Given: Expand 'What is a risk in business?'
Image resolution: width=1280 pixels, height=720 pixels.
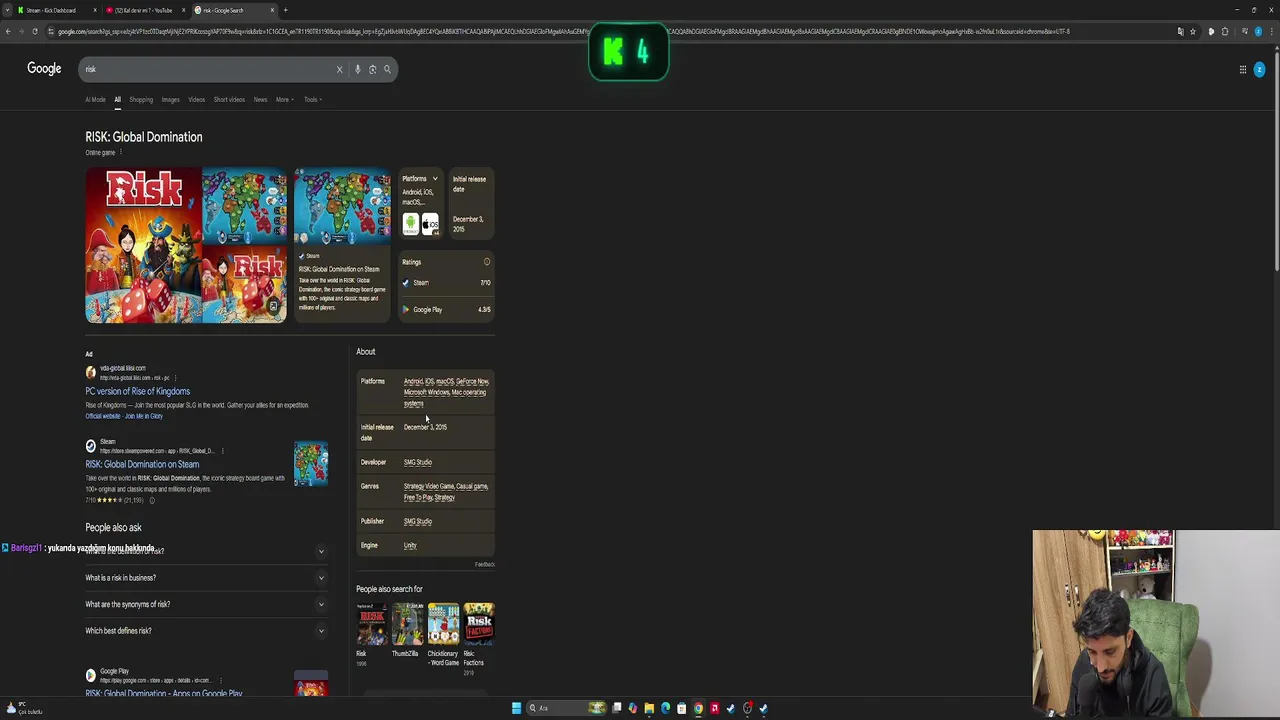Looking at the screenshot, I should [x=205, y=578].
